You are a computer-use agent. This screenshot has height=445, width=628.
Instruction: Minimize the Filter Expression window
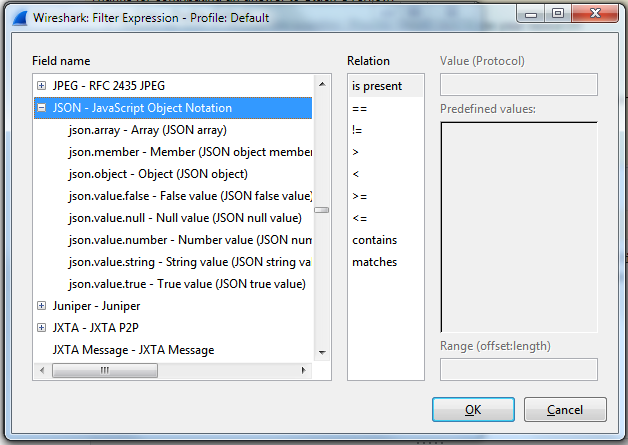[531, 14]
